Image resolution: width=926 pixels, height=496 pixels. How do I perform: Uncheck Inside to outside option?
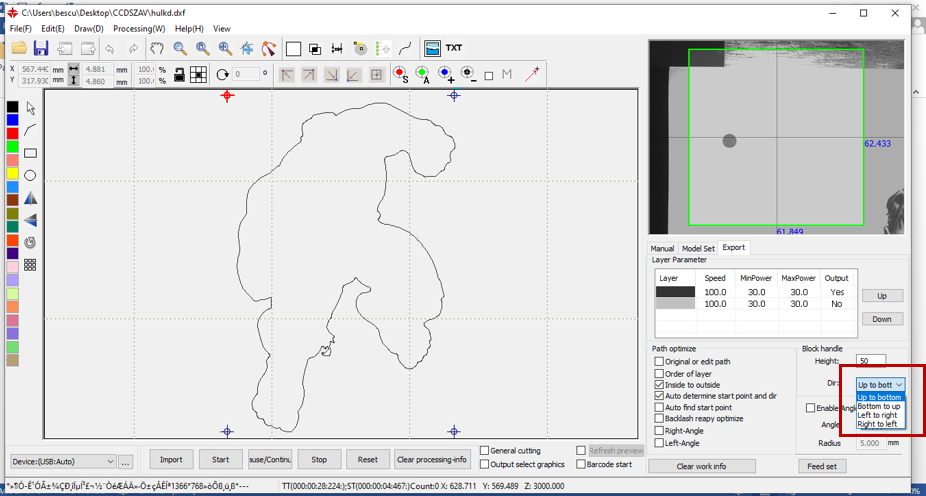tap(659, 385)
